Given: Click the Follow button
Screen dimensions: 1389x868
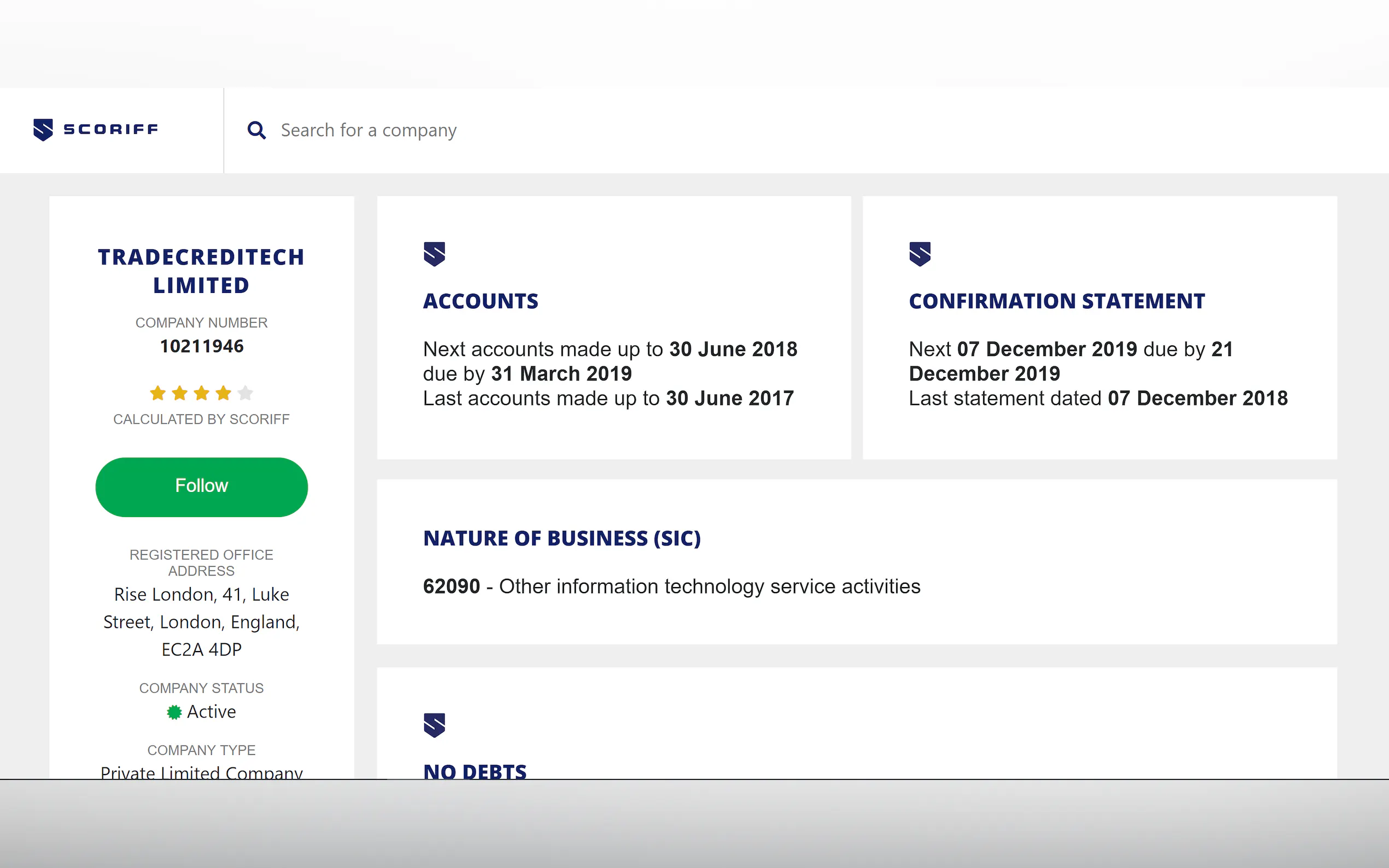Looking at the screenshot, I should coord(202,486).
